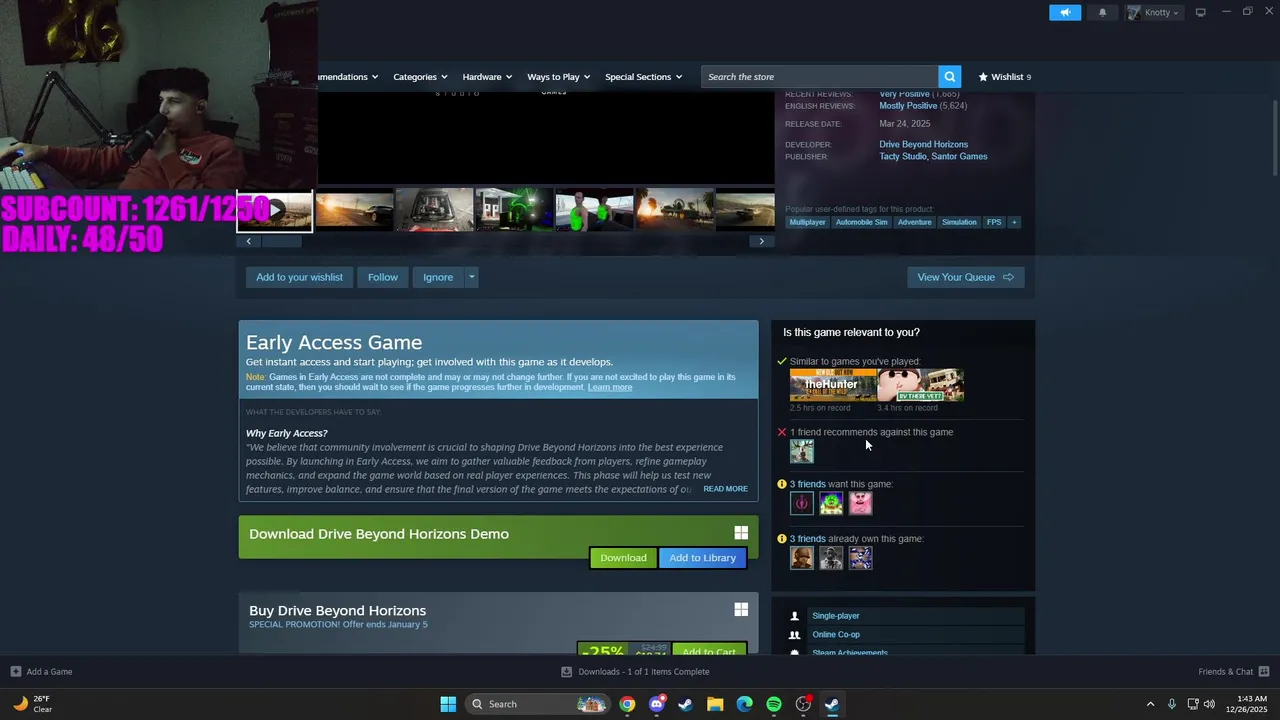Open Microsoft Edge from the taskbar
The image size is (1280, 720).
pyautogui.click(x=744, y=704)
